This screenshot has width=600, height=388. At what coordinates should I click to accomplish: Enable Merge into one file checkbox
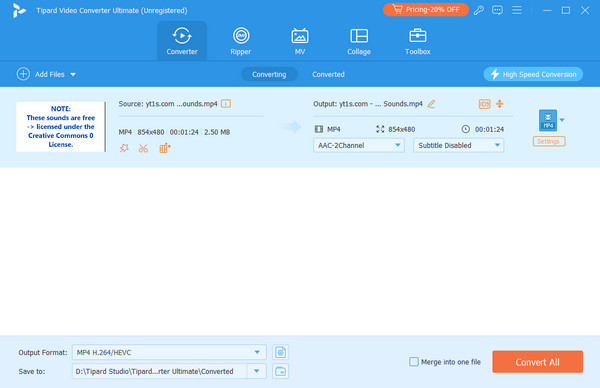(x=414, y=362)
